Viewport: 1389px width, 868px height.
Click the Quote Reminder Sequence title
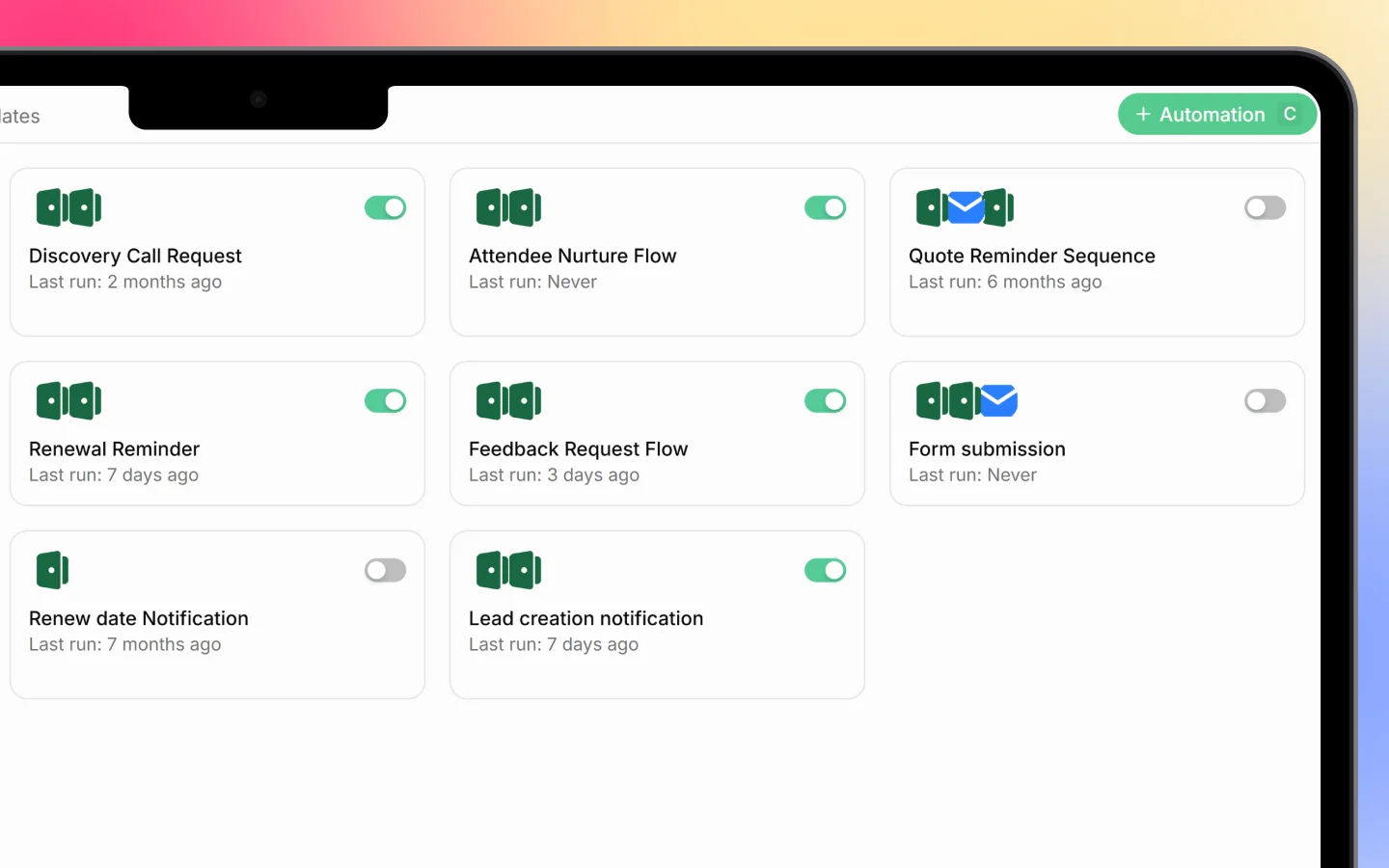point(1032,256)
